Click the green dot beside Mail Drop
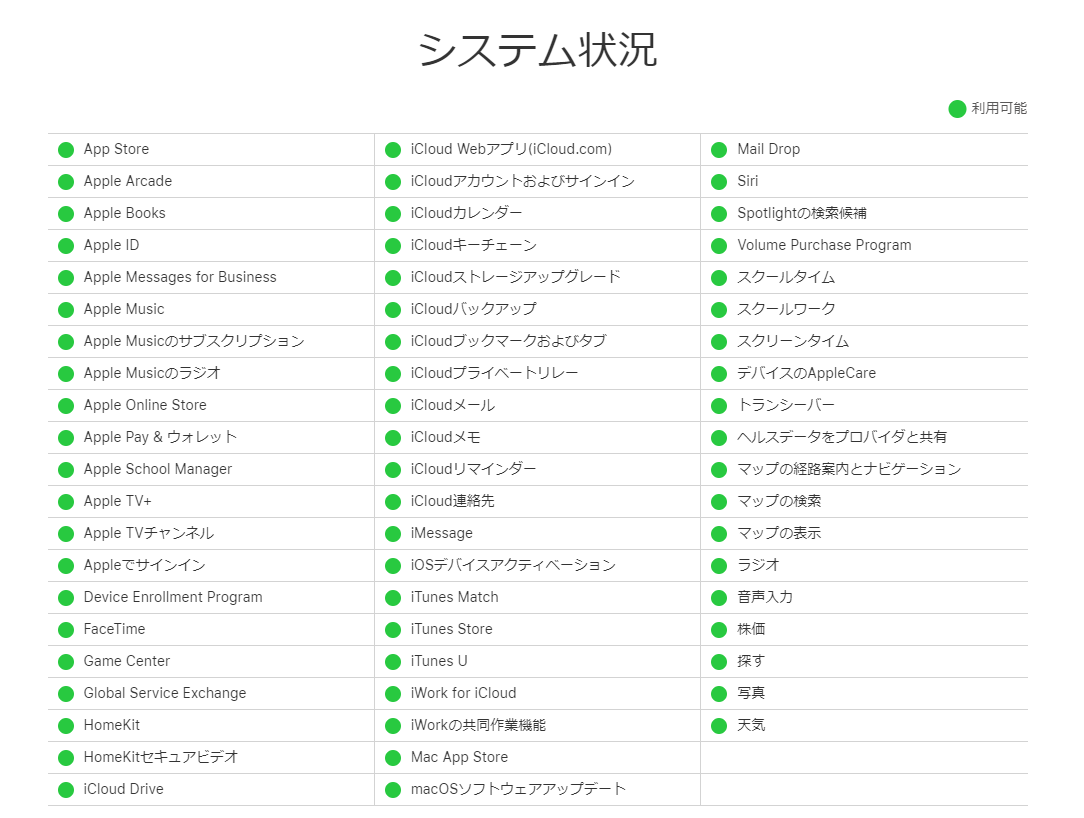Image resolution: width=1084 pixels, height=818 pixels. tap(719, 150)
